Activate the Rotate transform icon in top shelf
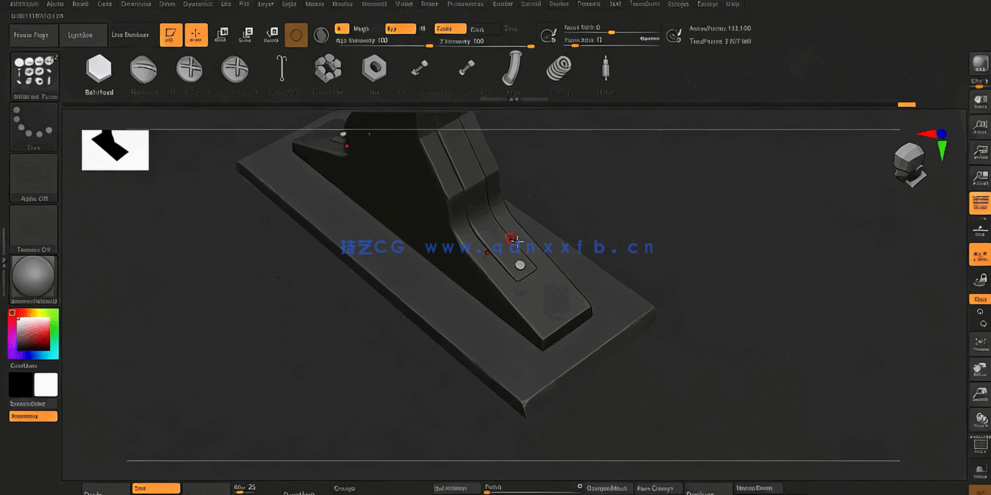Image resolution: width=991 pixels, height=495 pixels. [271, 35]
